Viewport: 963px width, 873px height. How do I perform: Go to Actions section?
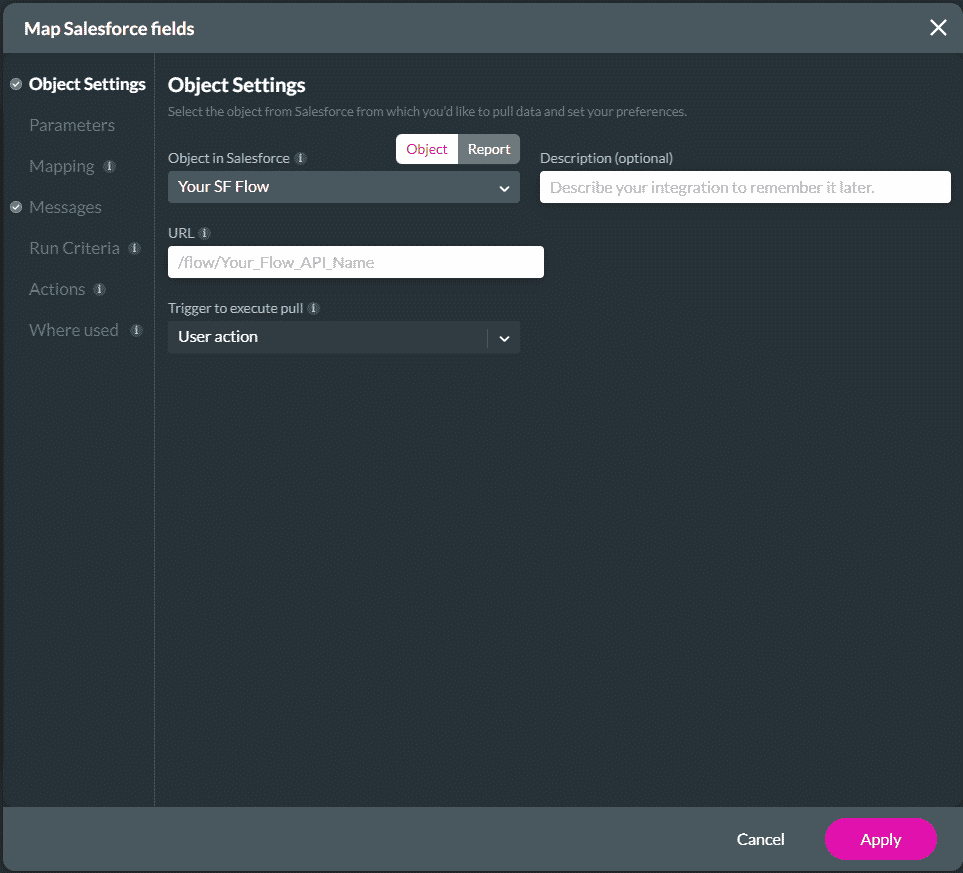[x=57, y=289]
